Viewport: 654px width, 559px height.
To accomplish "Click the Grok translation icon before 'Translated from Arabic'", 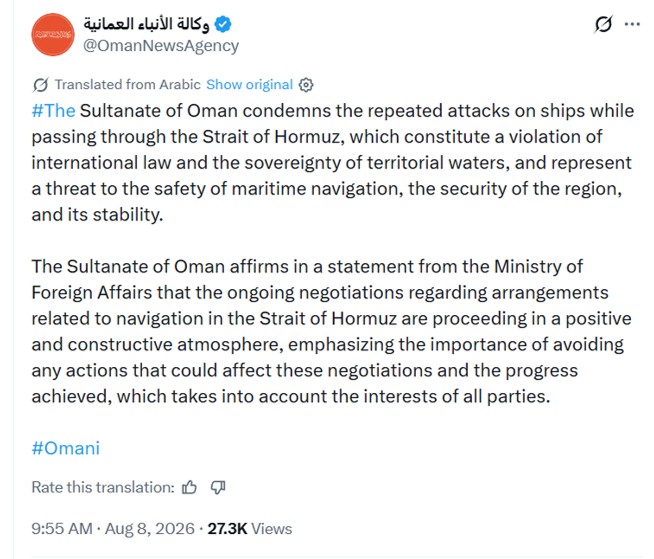I will [40, 85].
